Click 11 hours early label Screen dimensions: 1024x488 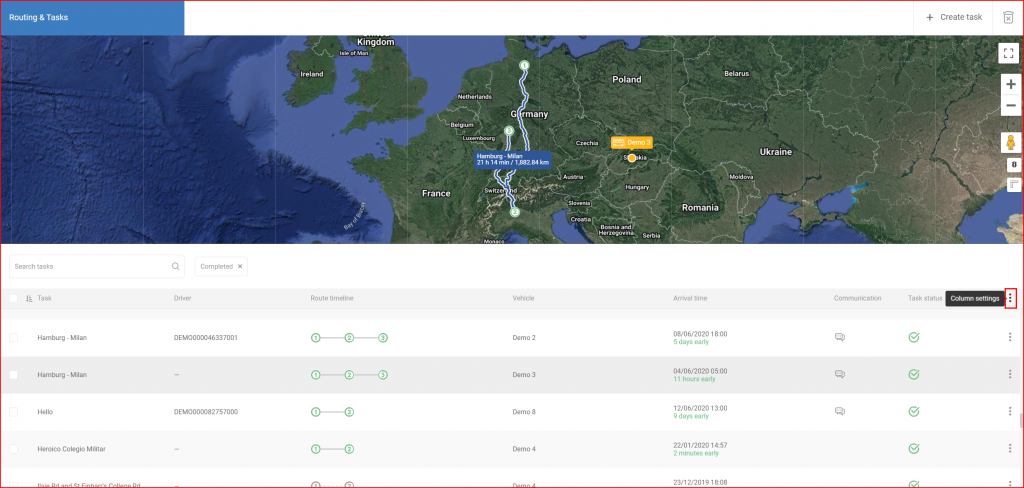coord(694,379)
